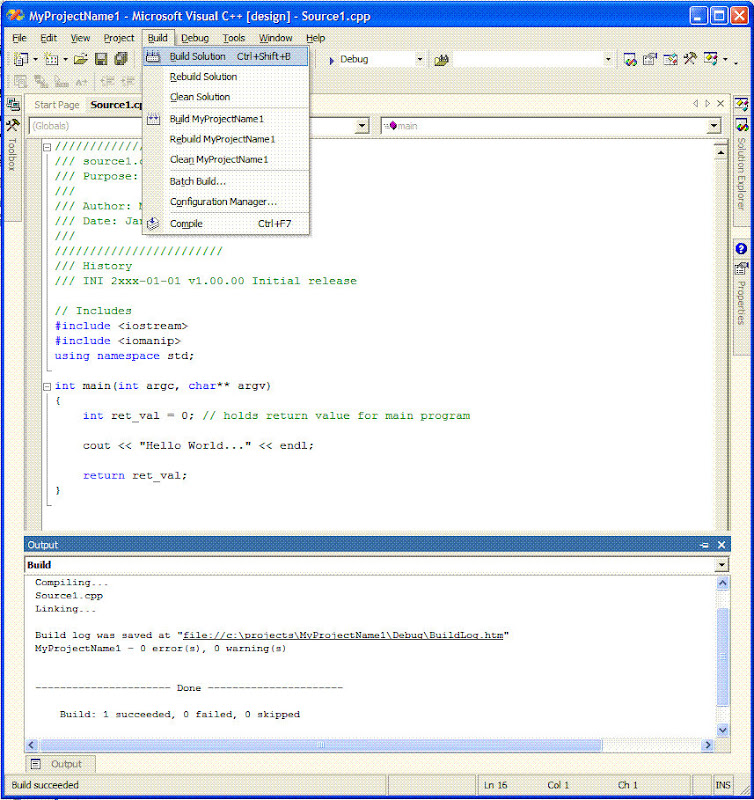Open the BuildLog.htm file link
The width and height of the screenshot is (754, 800).
point(343,635)
